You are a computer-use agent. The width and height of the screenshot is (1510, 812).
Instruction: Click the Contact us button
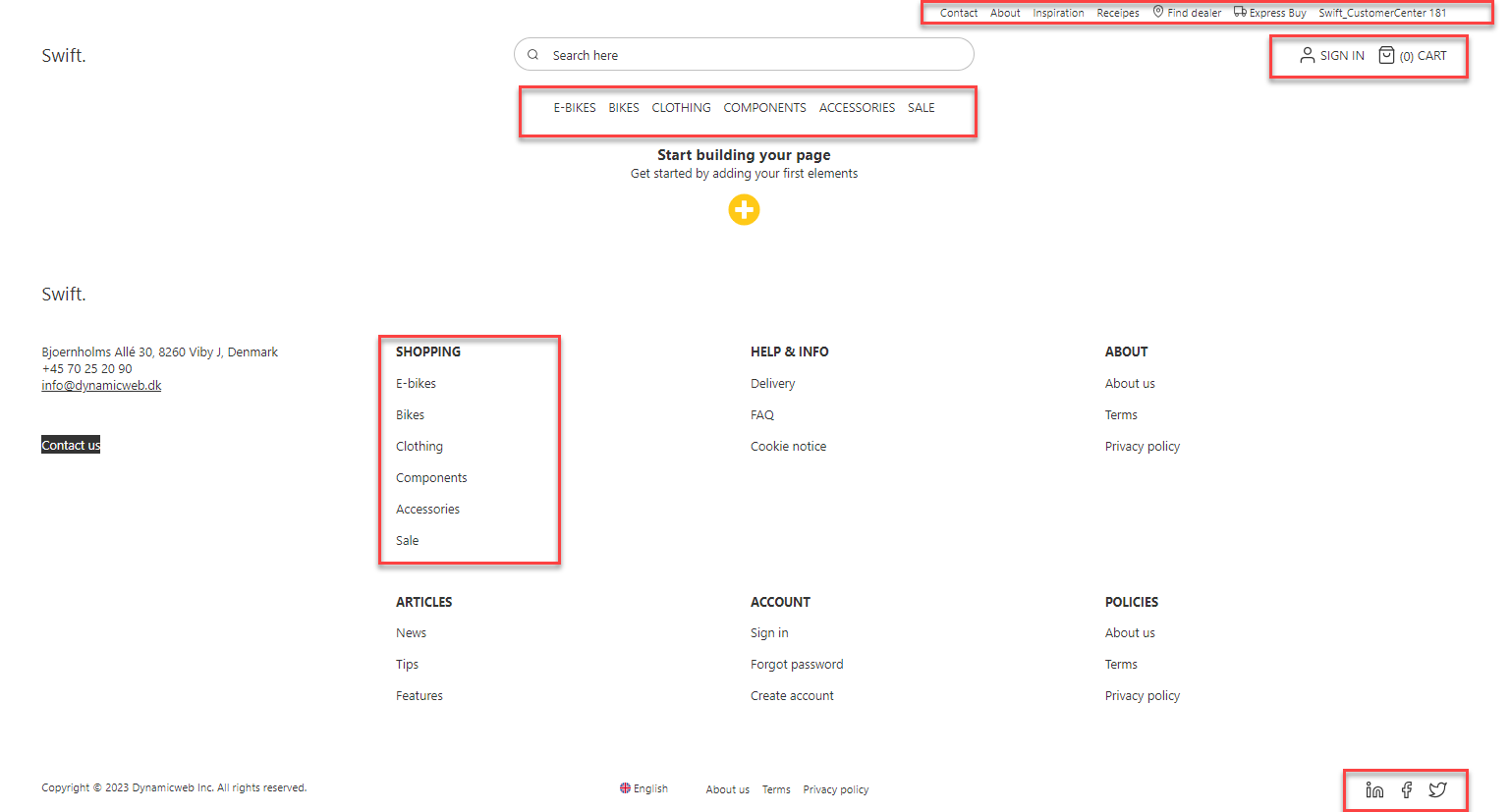(x=70, y=444)
